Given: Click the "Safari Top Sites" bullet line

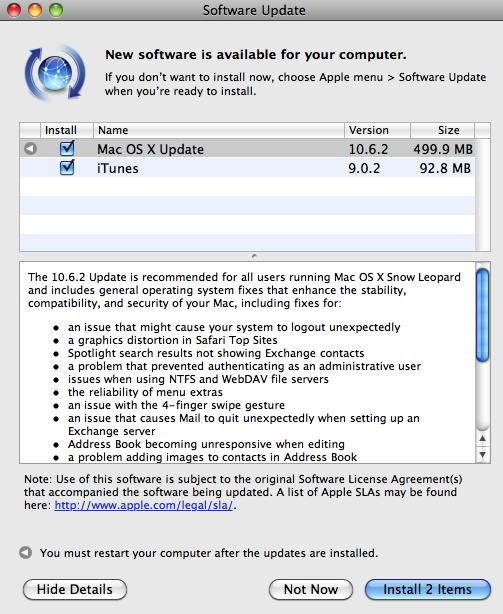Looking at the screenshot, I should point(173,340).
